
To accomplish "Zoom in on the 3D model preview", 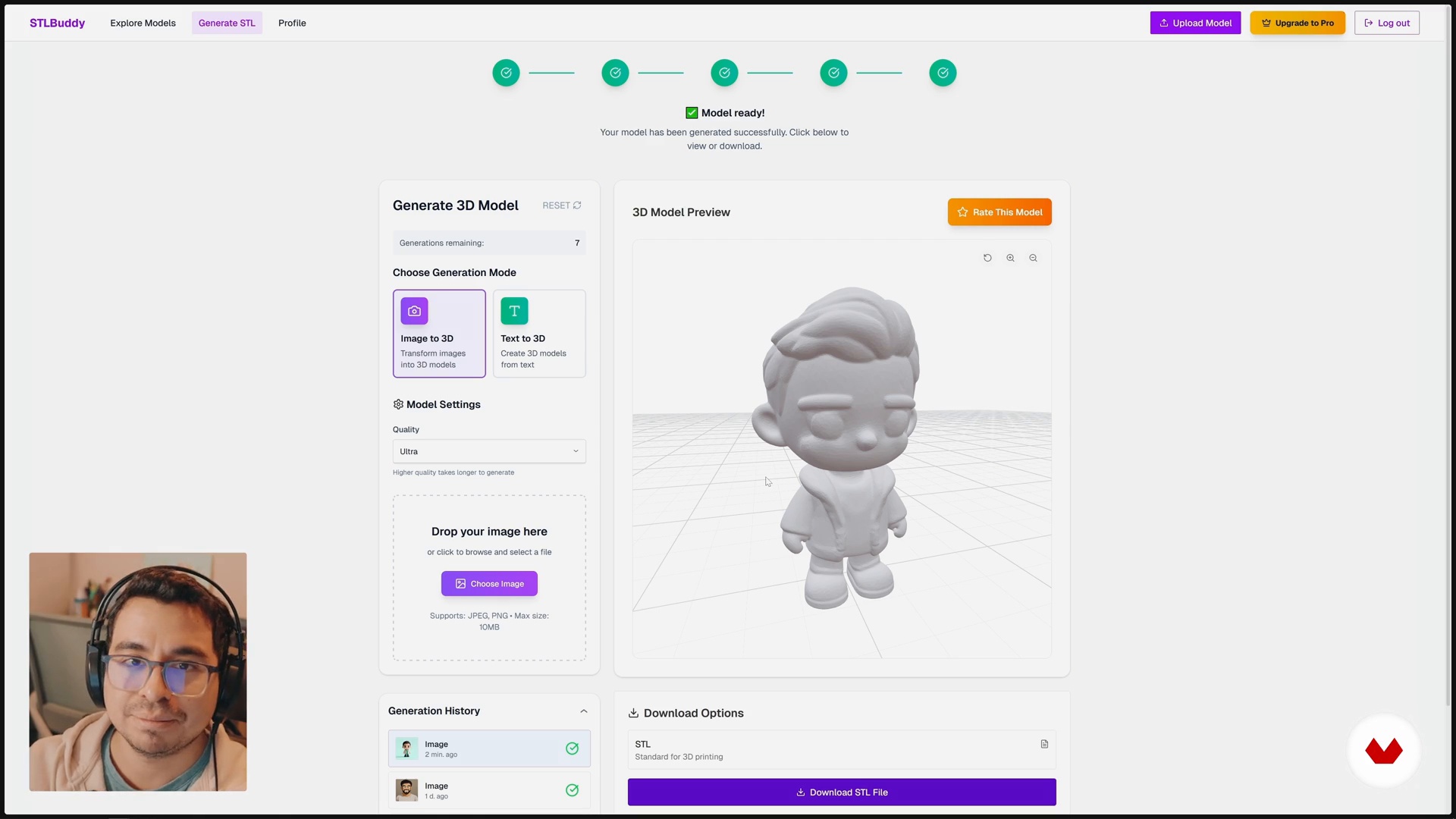I will [x=1010, y=258].
